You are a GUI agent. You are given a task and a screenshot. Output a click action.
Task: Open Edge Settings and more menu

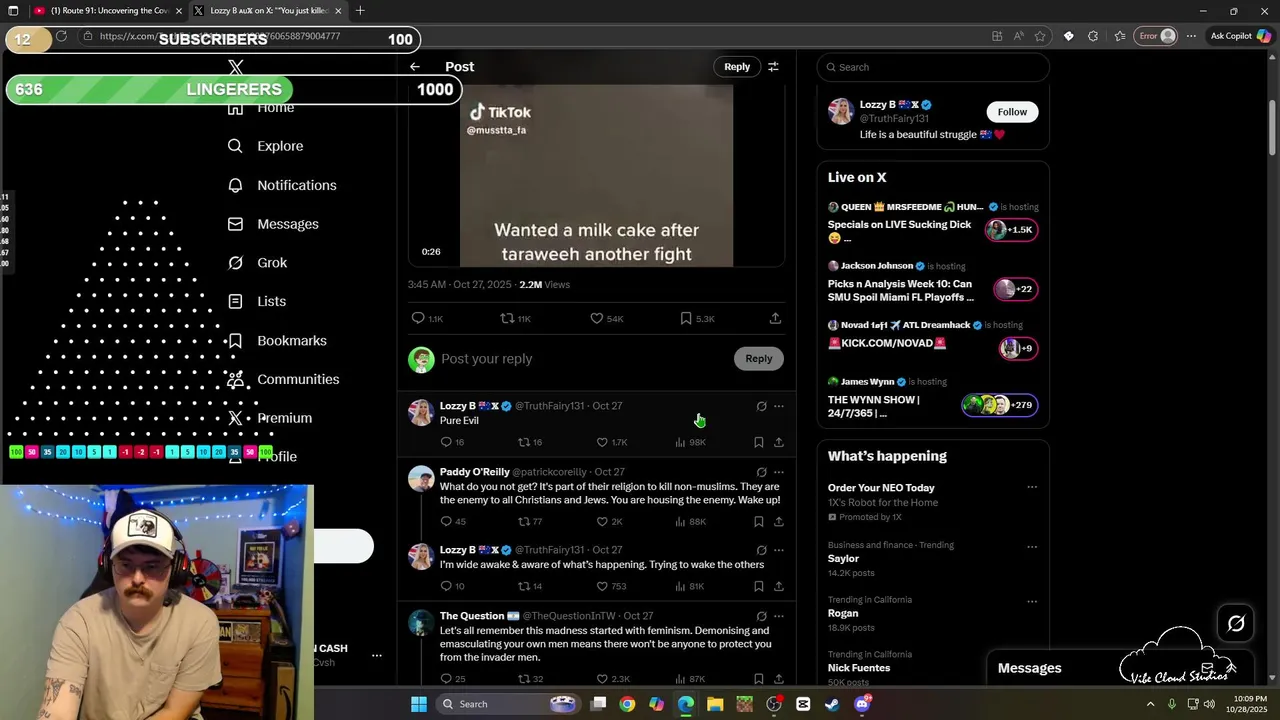1191,36
